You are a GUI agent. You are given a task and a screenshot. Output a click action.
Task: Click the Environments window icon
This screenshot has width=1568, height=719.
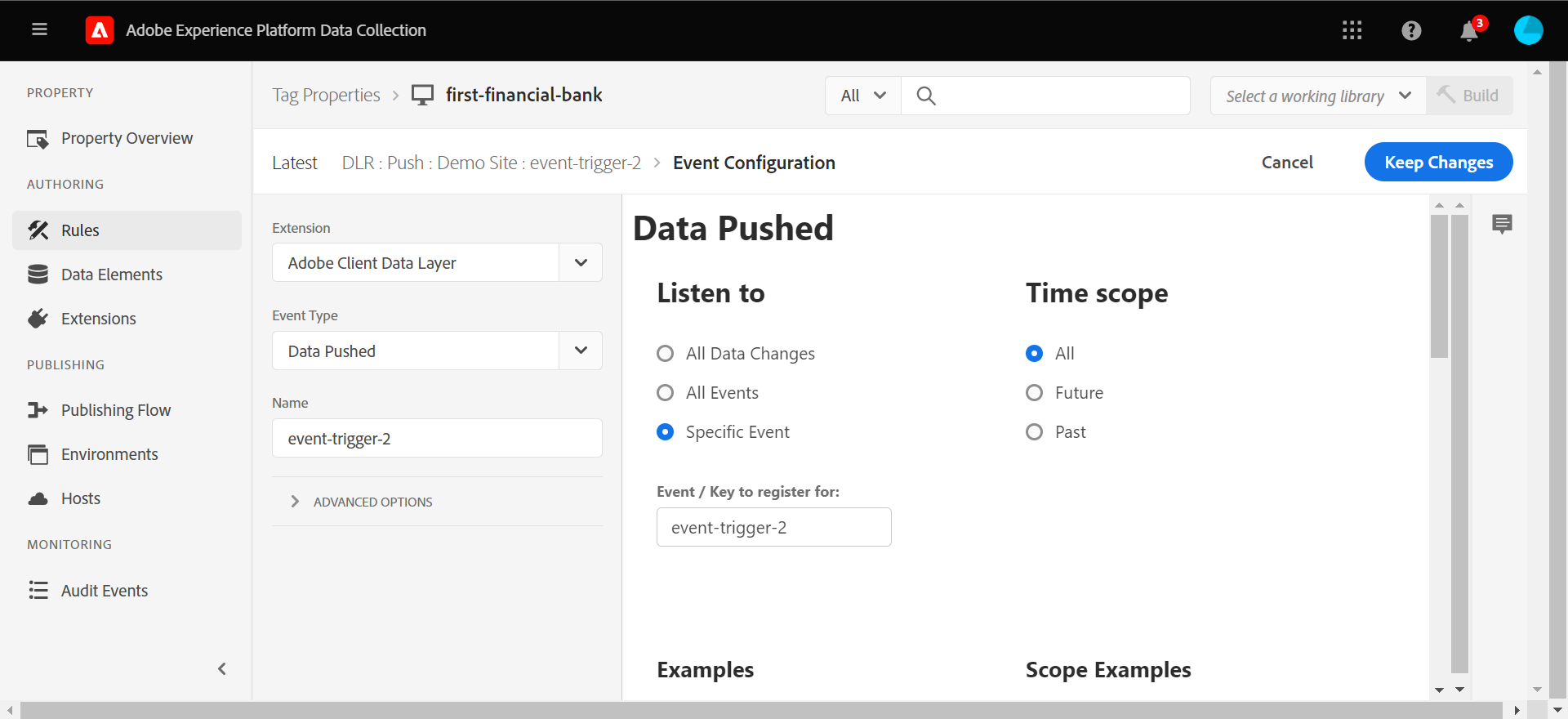click(x=38, y=454)
